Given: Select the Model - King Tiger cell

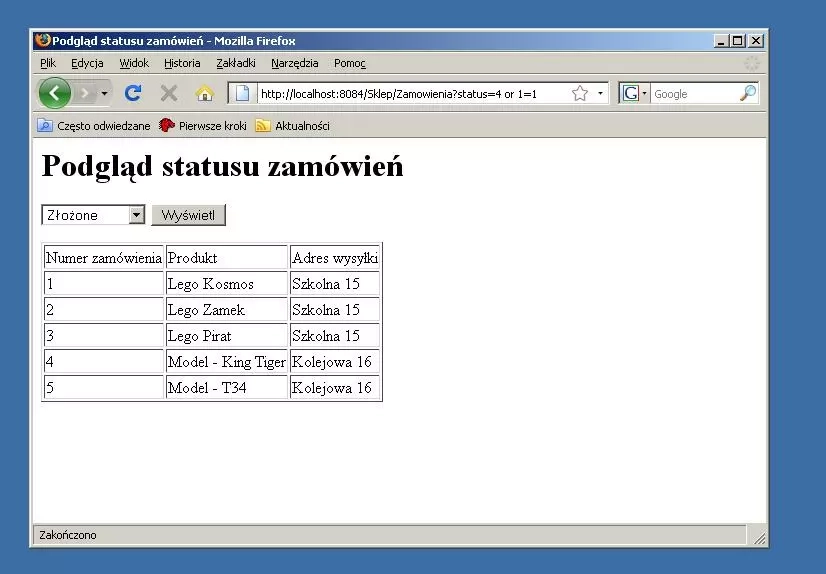Looking at the screenshot, I should tap(227, 362).
